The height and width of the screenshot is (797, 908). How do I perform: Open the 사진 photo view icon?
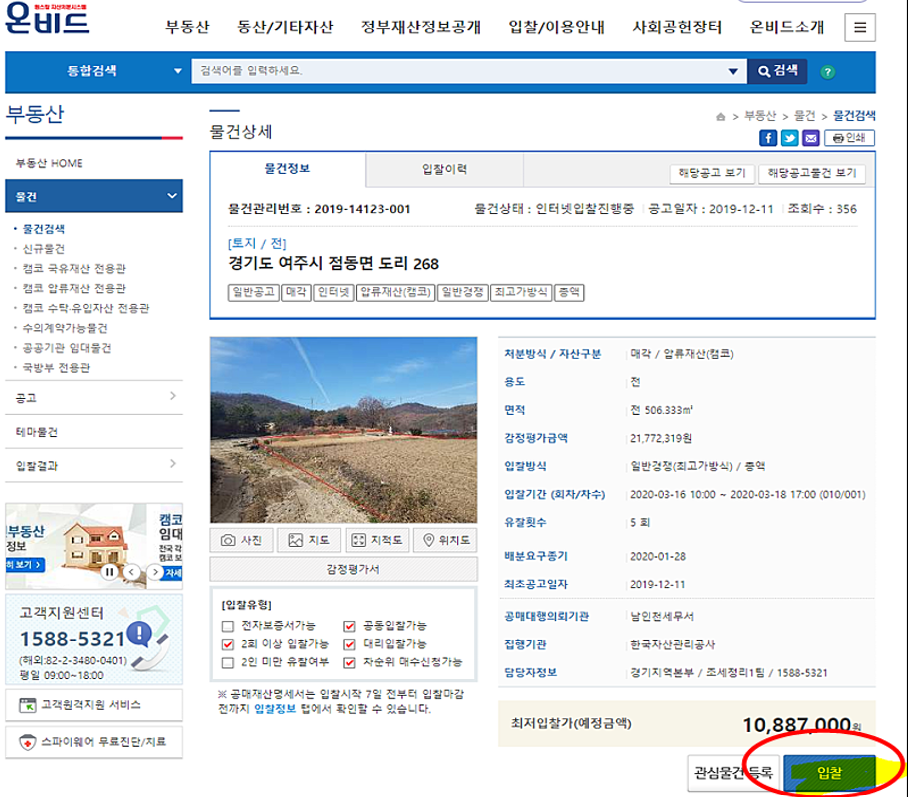241,539
